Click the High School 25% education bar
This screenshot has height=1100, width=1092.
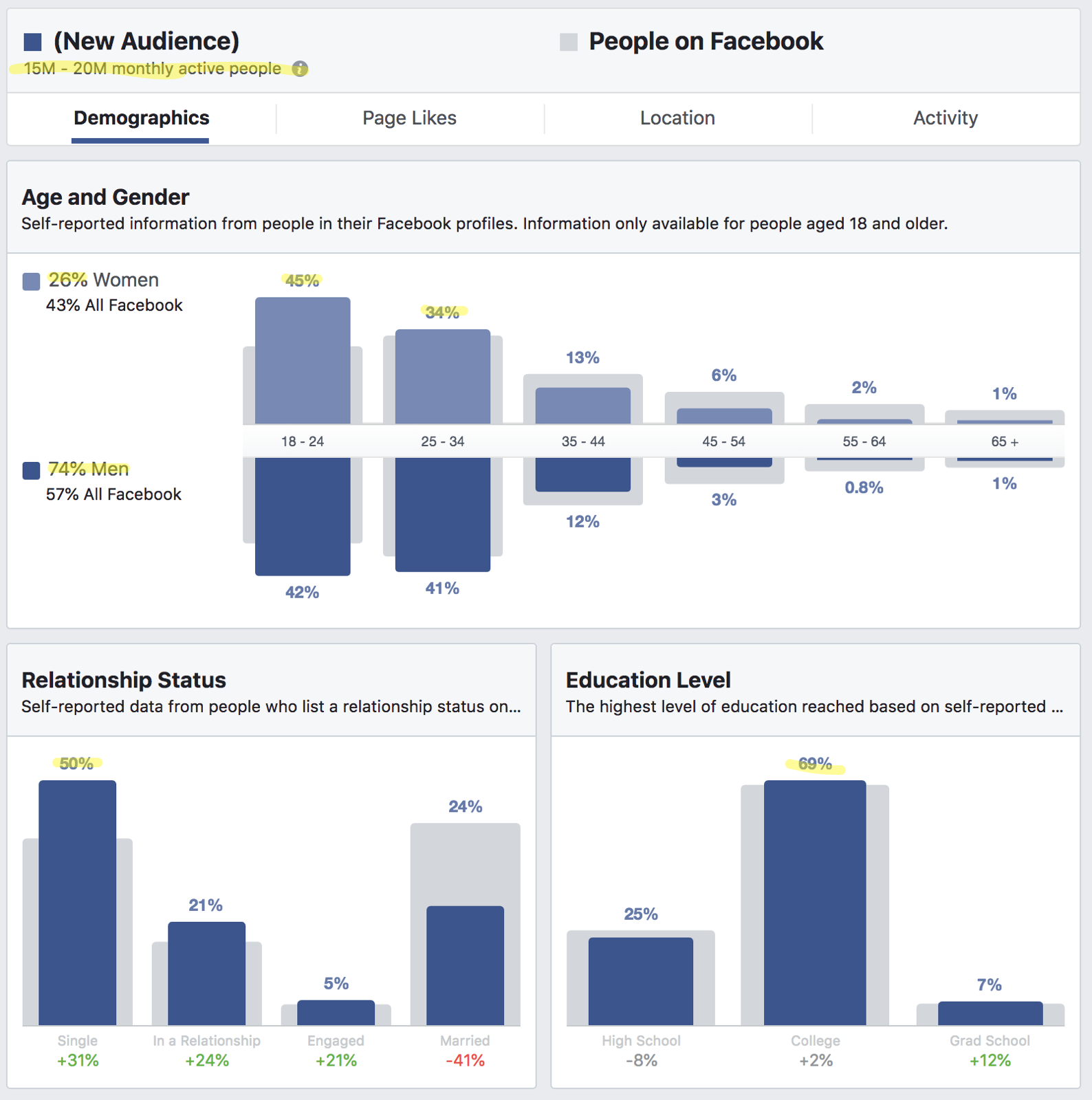(641, 982)
